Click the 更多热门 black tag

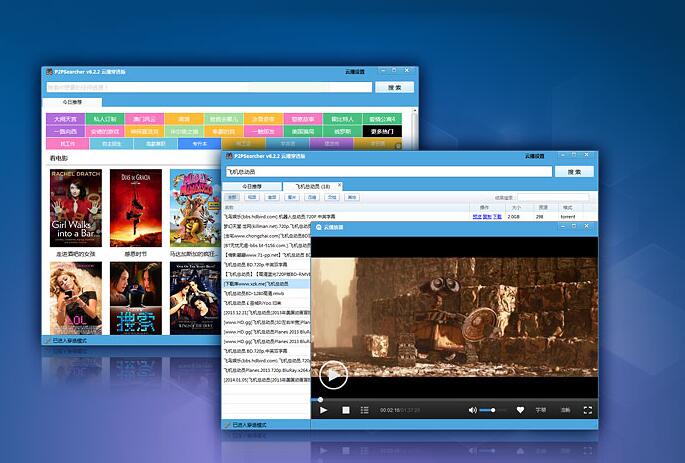pyautogui.click(x=381, y=131)
